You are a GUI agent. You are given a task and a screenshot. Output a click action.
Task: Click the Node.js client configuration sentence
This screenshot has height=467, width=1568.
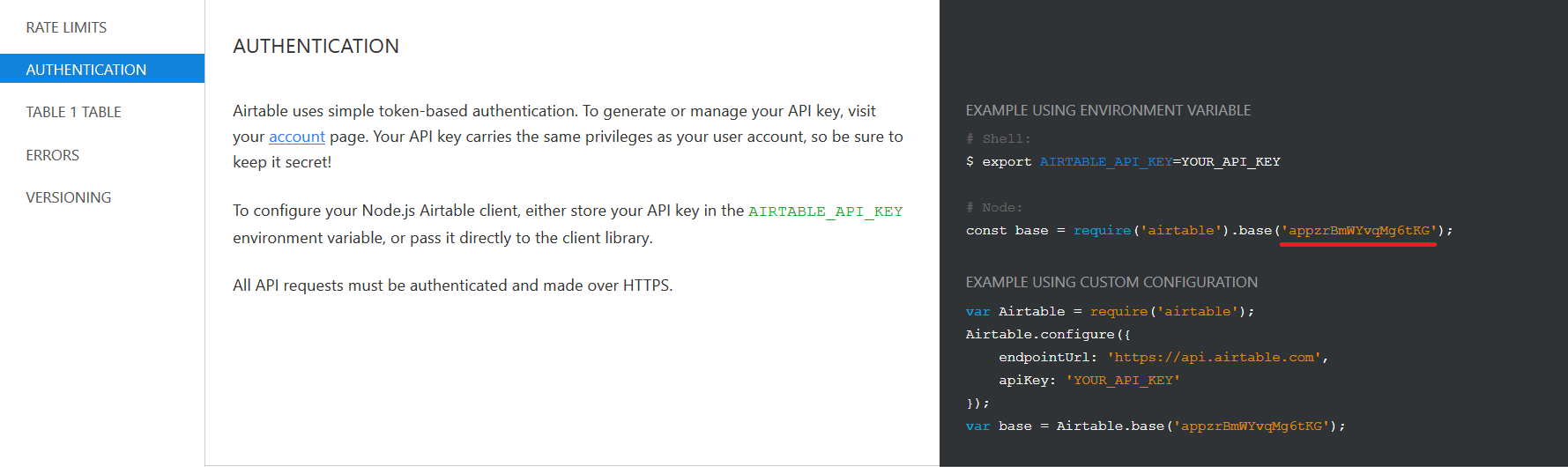point(568,224)
